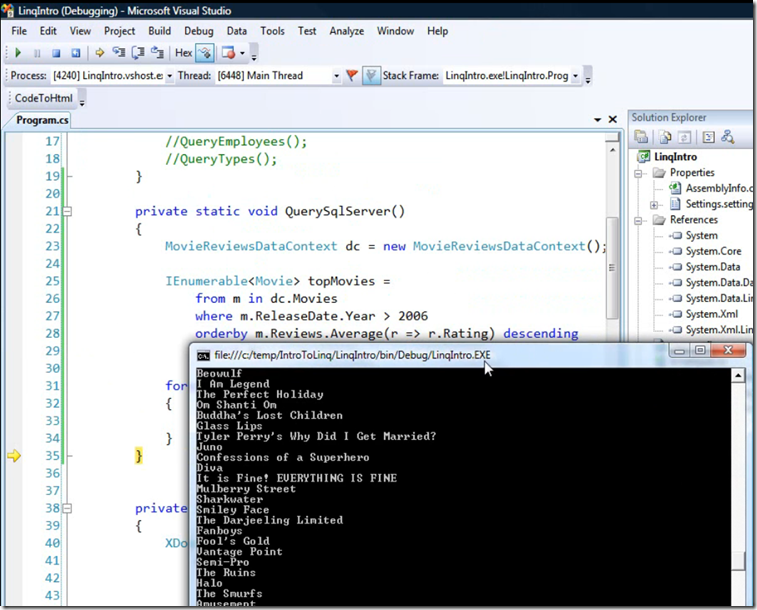Toggle the highlighted threads-in-source icon beside Hex
The width and height of the screenshot is (757, 610).
tap(205, 53)
